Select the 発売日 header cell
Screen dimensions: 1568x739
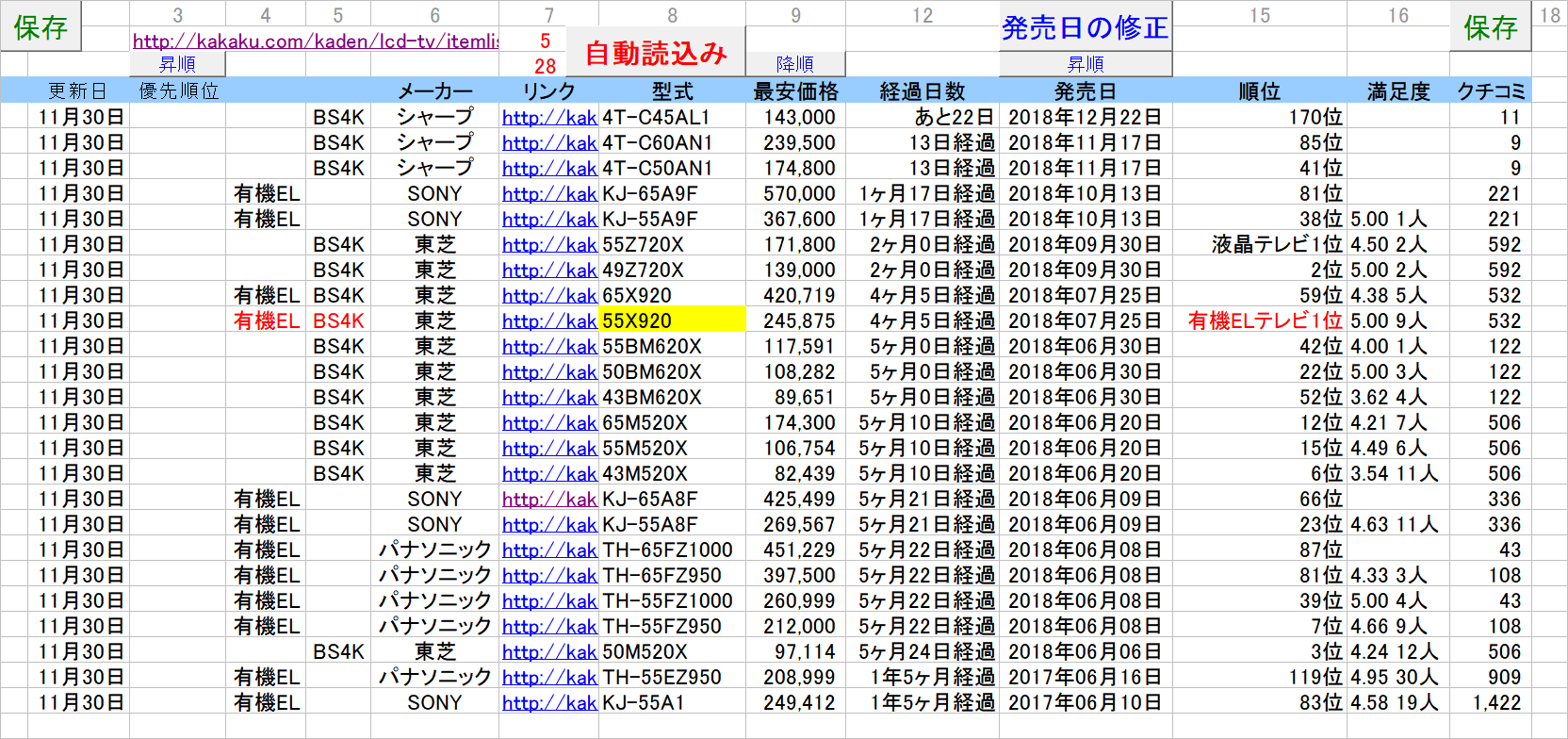[x=1086, y=90]
